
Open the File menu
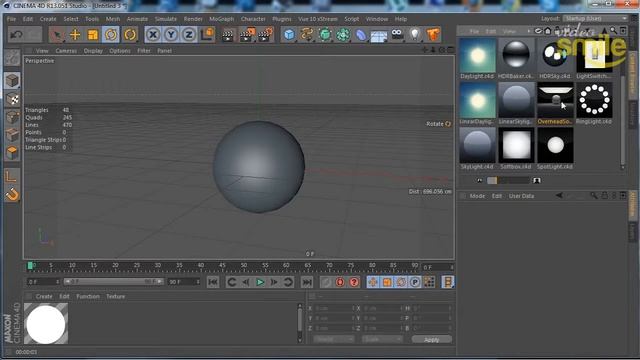pos(11,19)
